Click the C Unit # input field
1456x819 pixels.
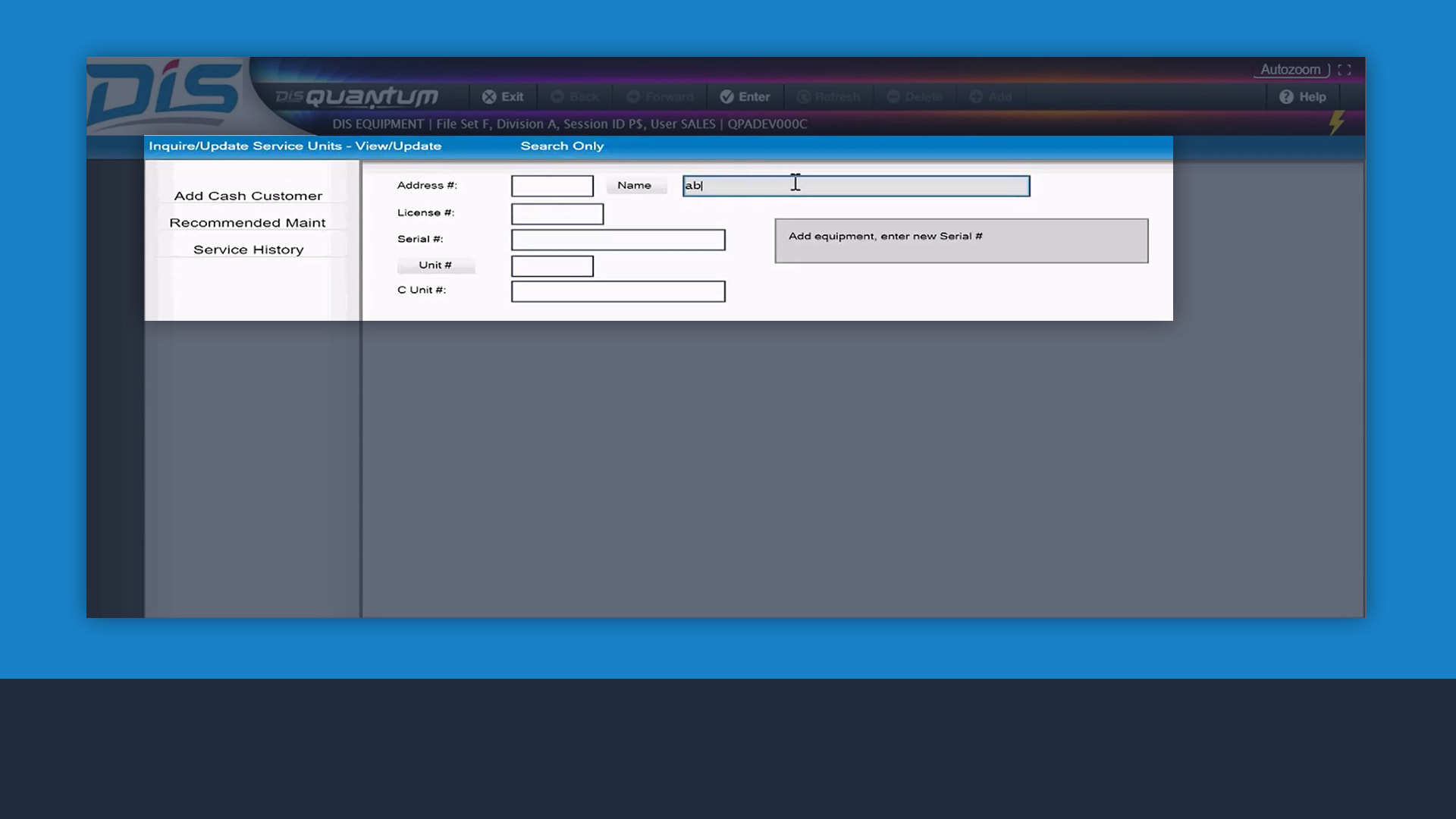[618, 291]
